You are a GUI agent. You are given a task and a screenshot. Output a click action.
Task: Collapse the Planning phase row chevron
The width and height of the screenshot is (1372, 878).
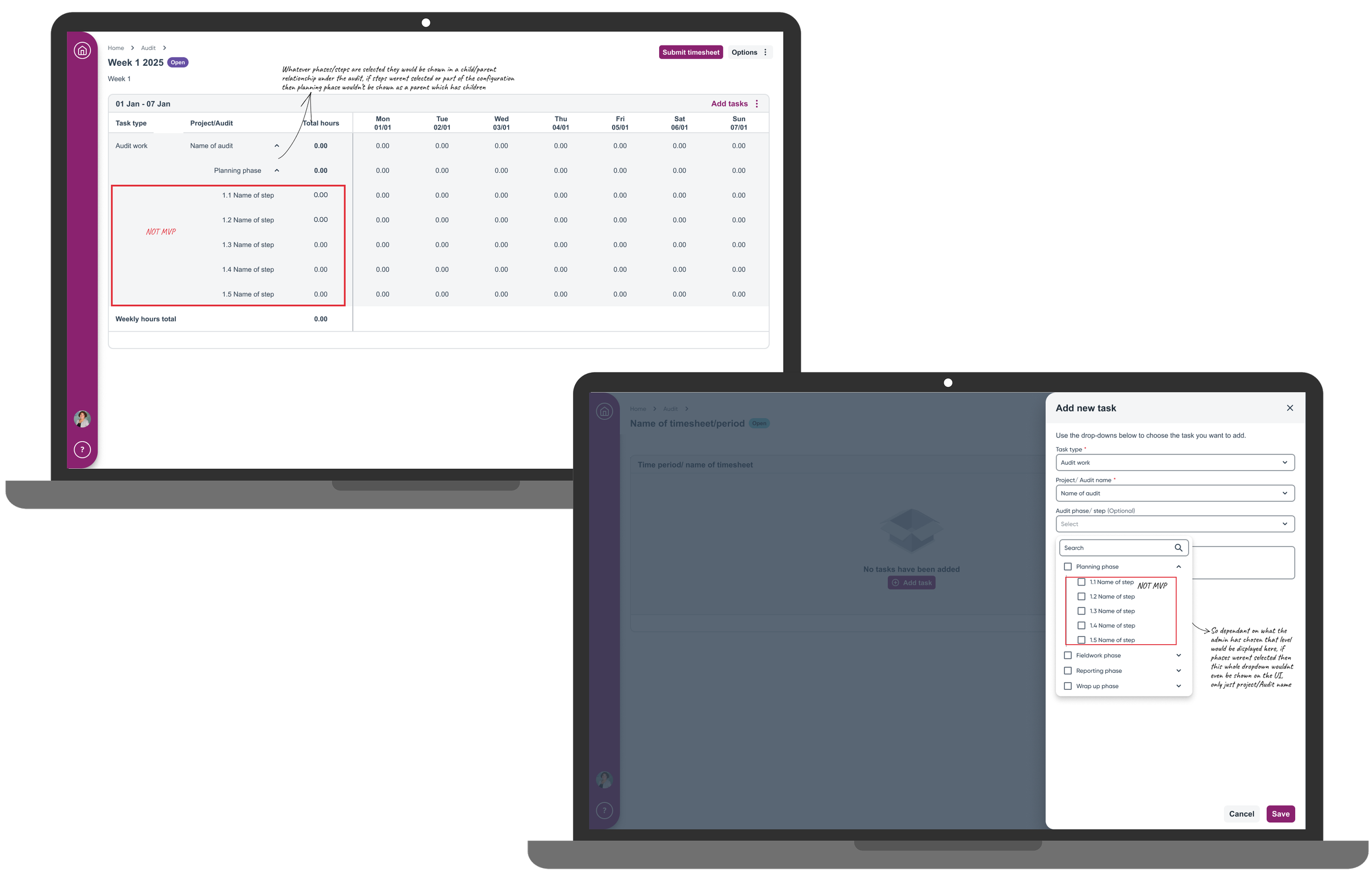pos(277,171)
